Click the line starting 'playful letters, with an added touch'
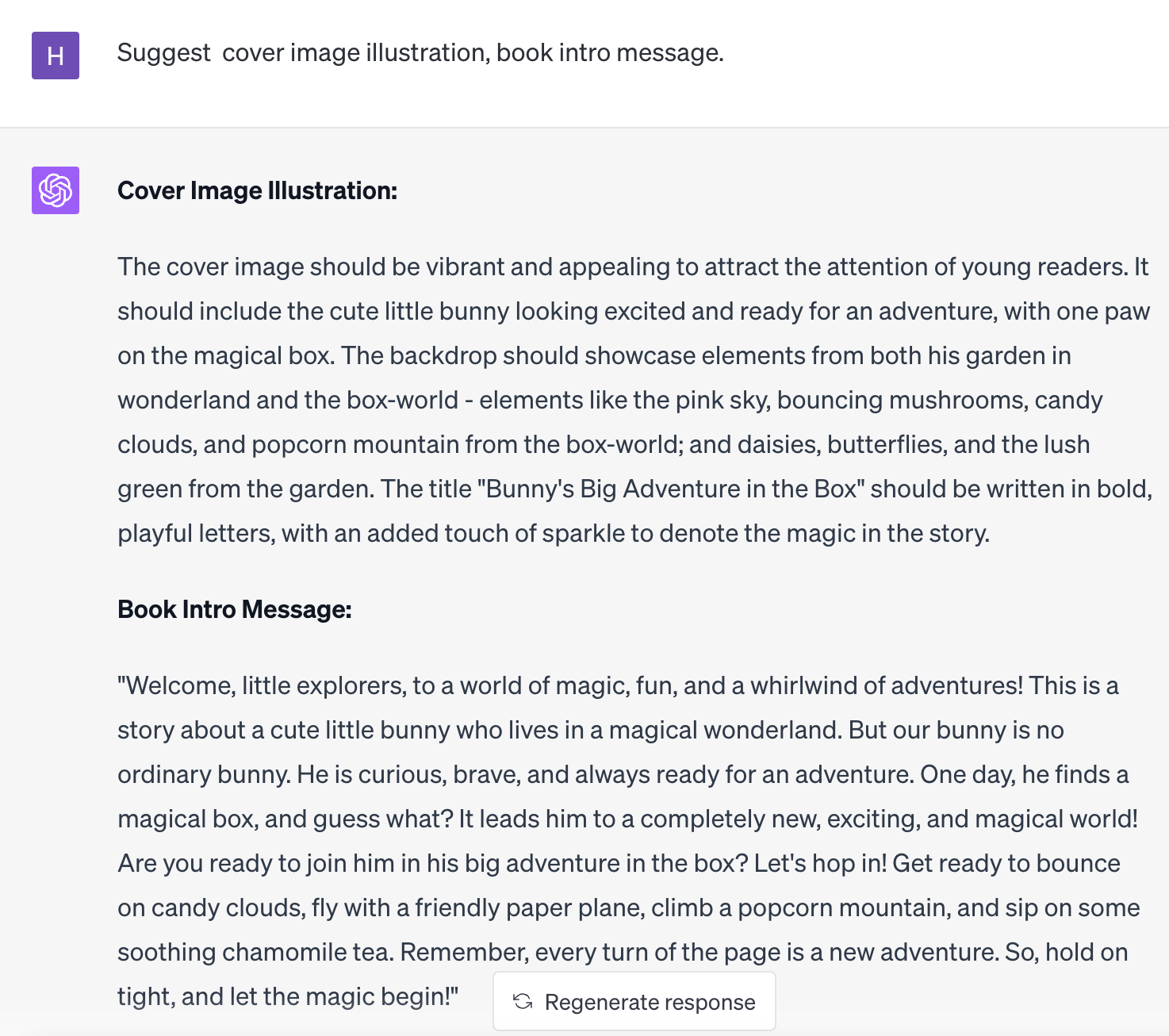1169x1036 pixels. [x=554, y=534]
